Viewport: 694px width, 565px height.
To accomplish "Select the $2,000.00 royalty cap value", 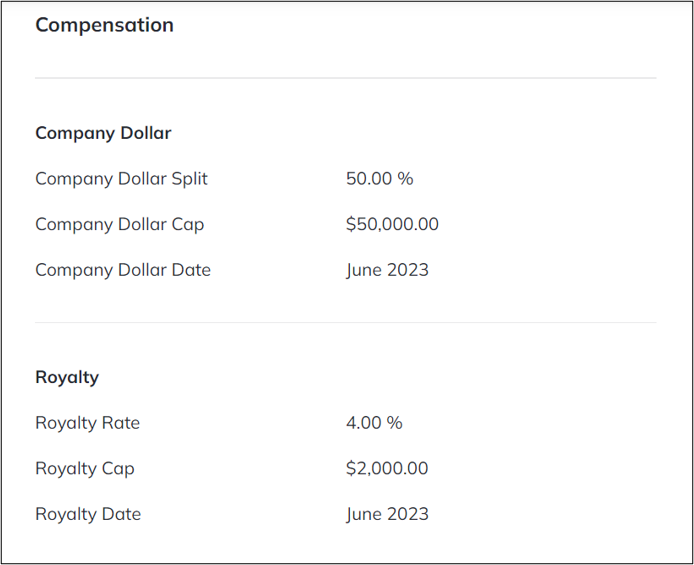I will pos(387,468).
